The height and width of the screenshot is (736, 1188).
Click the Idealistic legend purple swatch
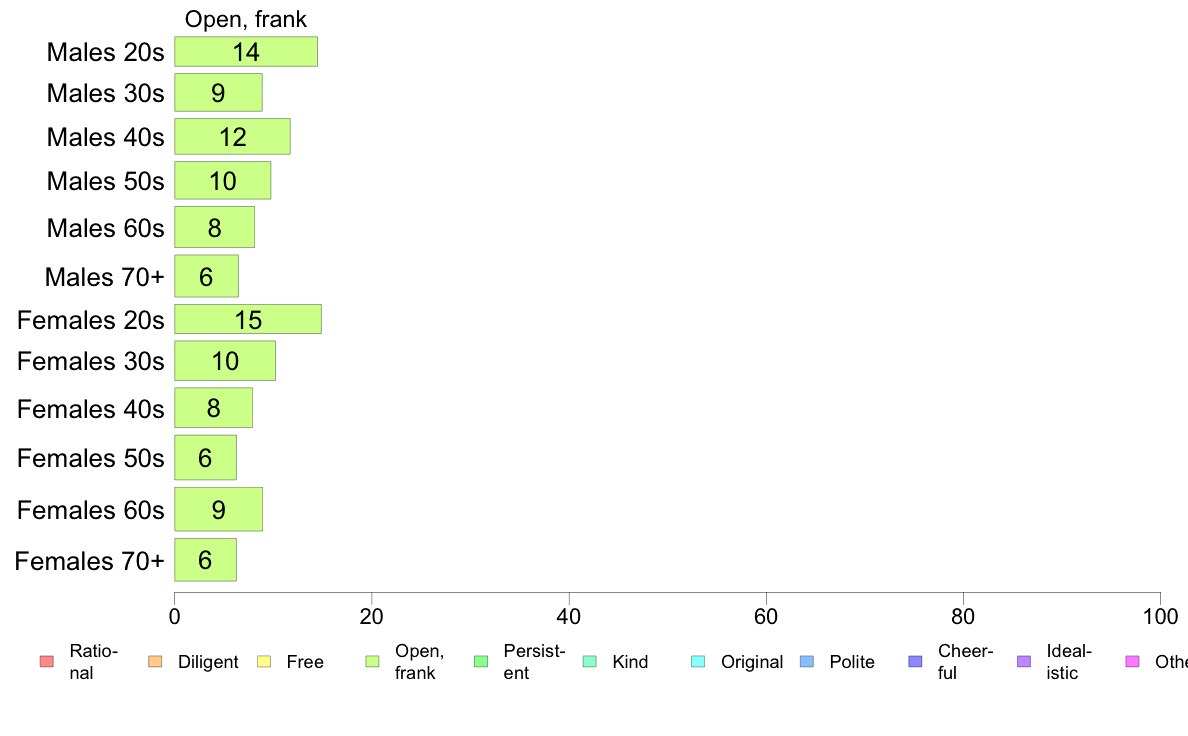(1024, 662)
